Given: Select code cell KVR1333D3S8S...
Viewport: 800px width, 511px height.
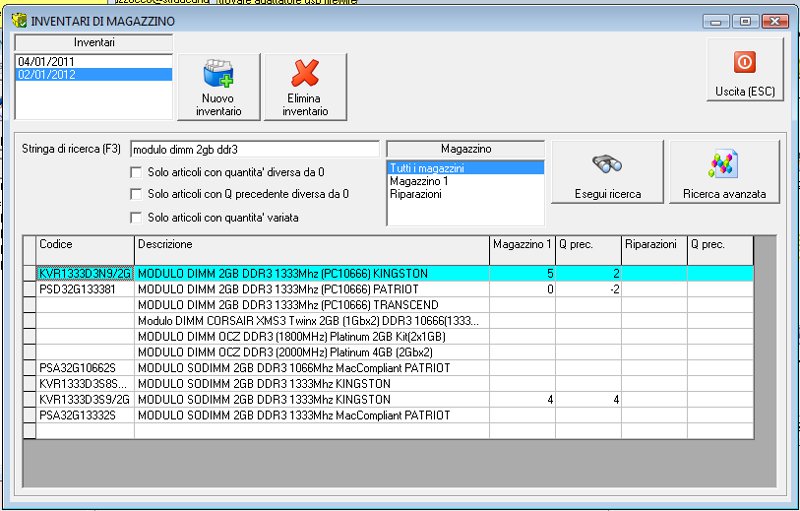Looking at the screenshot, I should (x=85, y=384).
